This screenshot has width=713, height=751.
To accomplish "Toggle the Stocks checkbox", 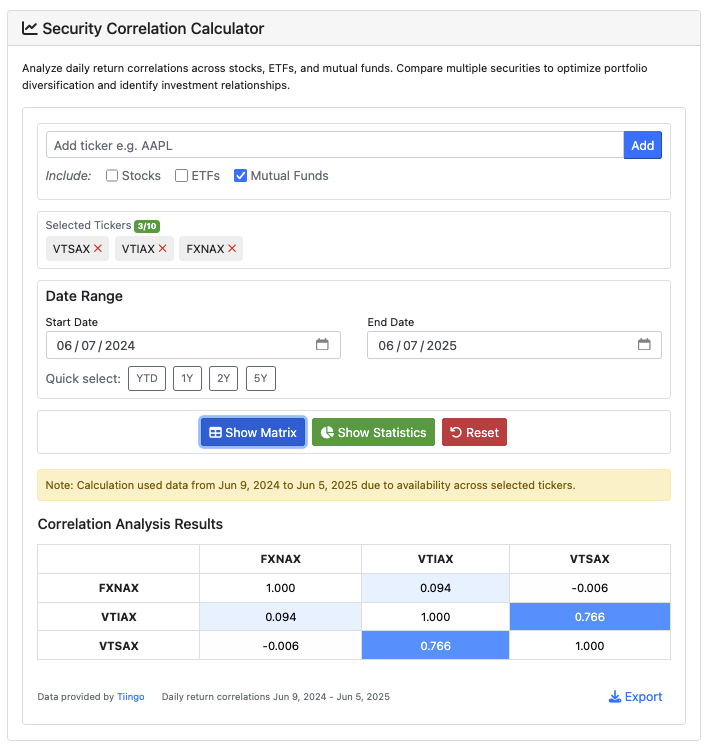I will point(112,176).
